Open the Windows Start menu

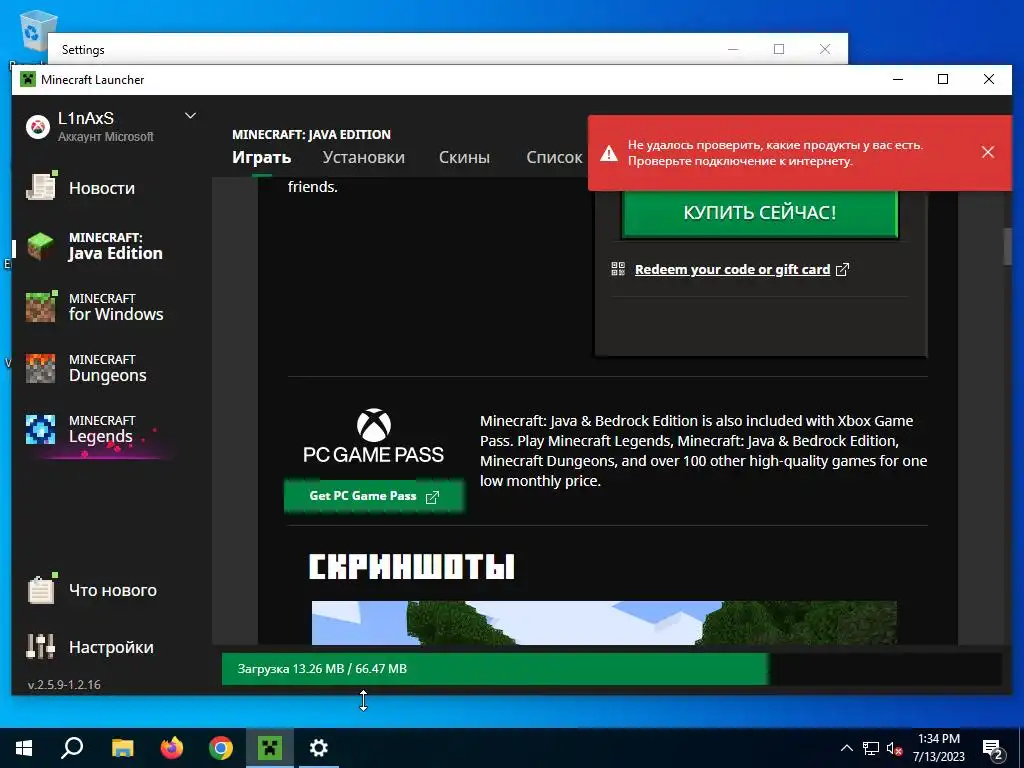coord(24,748)
